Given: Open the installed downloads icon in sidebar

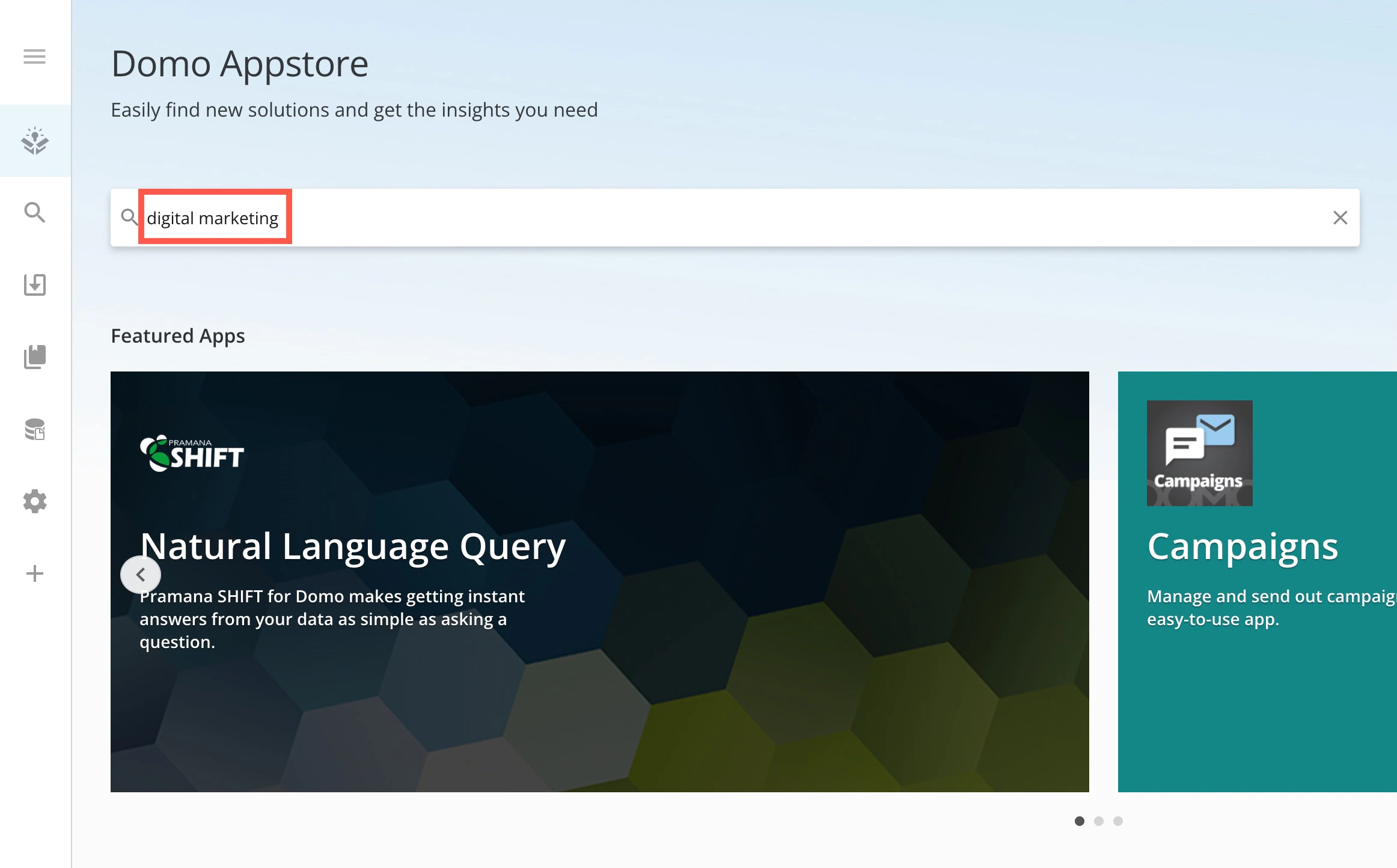Looking at the screenshot, I should [34, 284].
